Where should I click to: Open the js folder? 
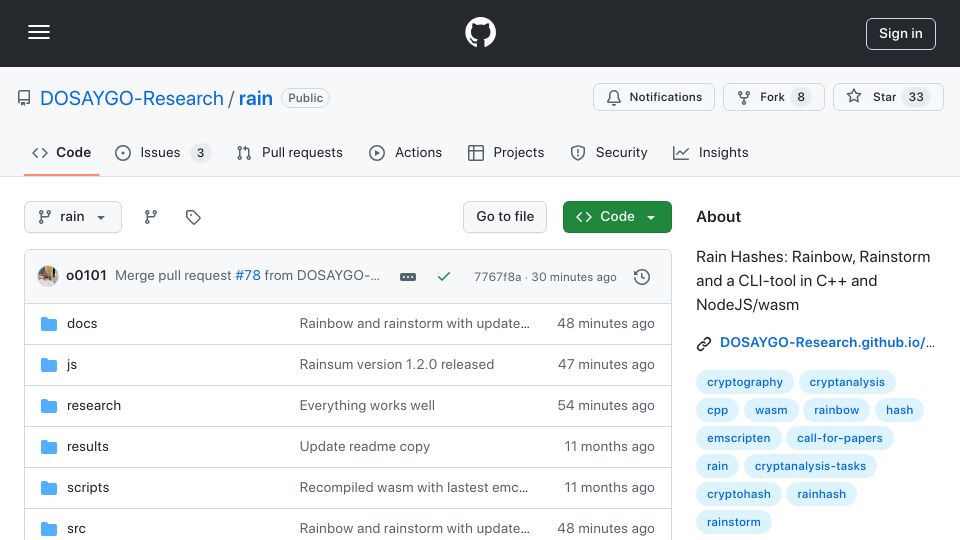pyautogui.click(x=72, y=364)
